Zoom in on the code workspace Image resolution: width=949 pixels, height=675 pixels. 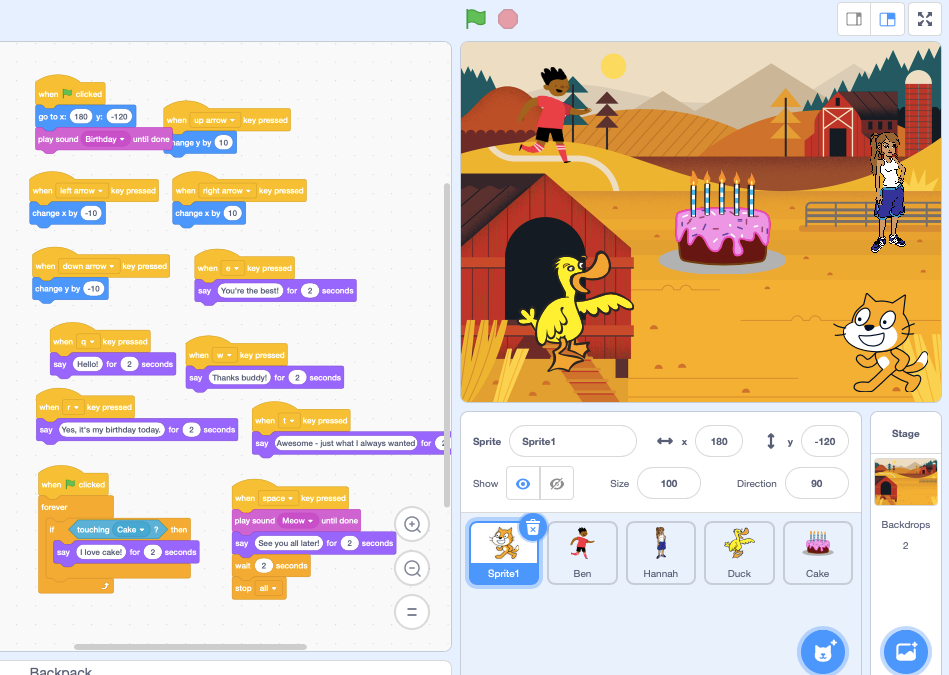tap(412, 525)
